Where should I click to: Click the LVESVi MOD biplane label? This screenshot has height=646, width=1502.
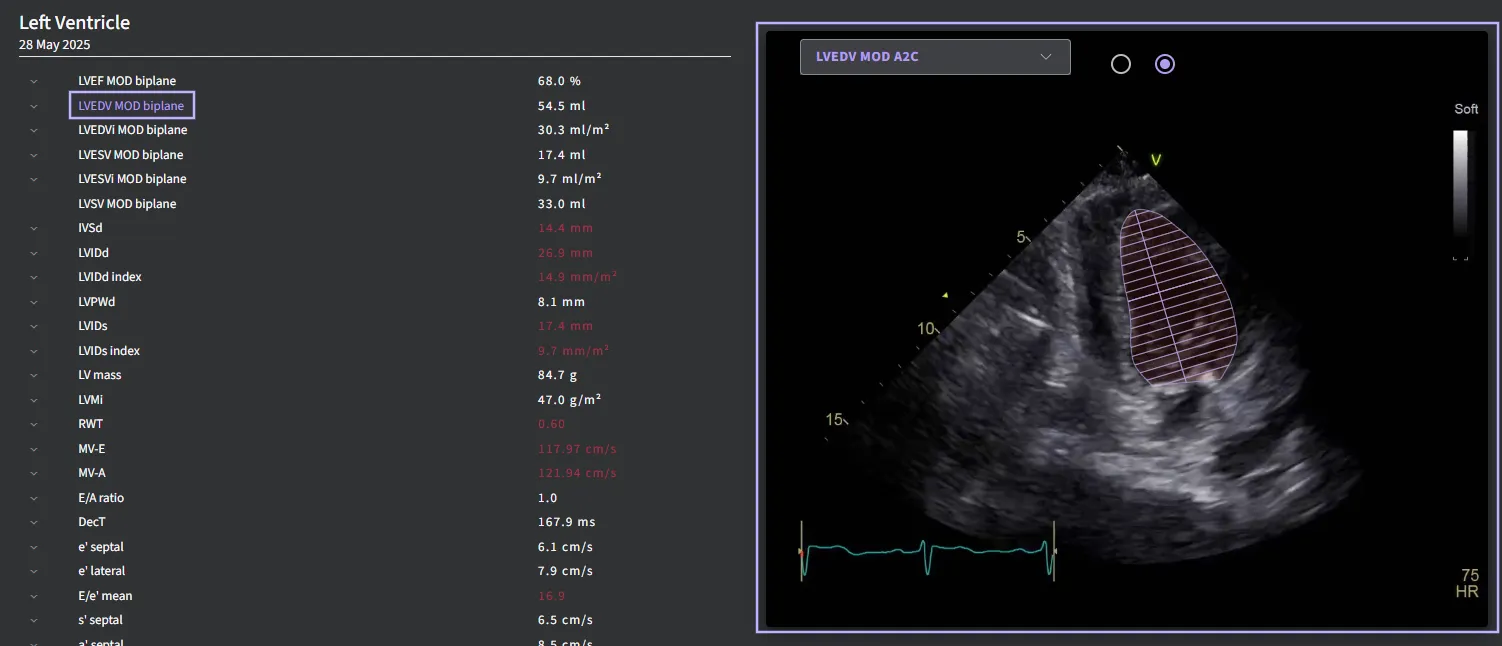(x=132, y=179)
